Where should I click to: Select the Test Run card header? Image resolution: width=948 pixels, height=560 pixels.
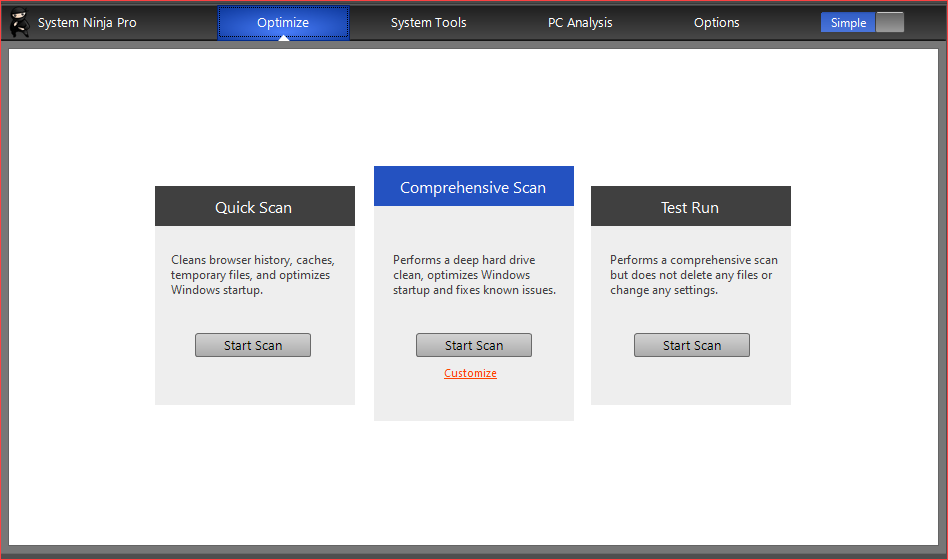click(x=690, y=206)
